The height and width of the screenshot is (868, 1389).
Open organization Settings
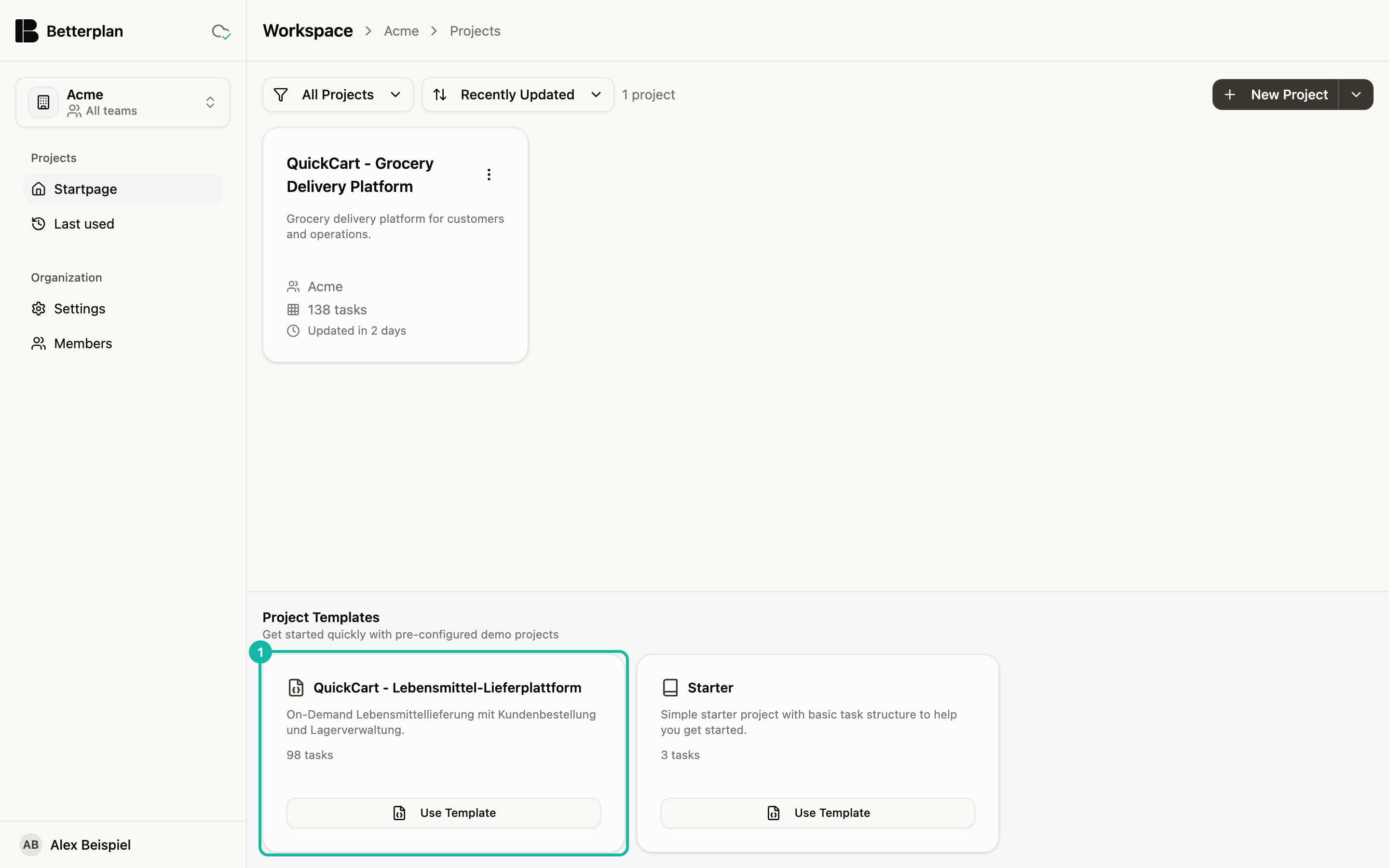point(123,309)
